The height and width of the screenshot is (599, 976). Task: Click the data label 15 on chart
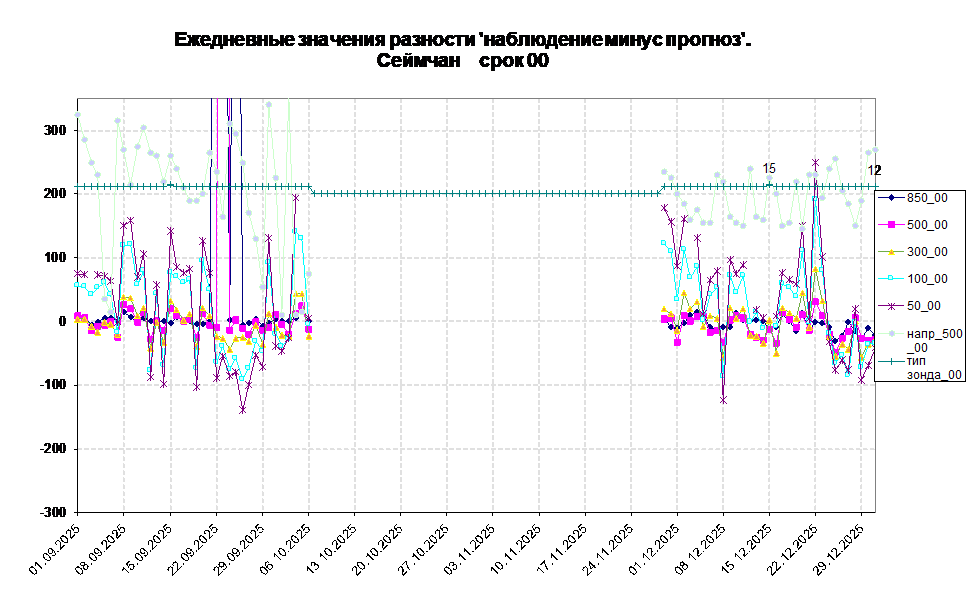pyautogui.click(x=769, y=169)
